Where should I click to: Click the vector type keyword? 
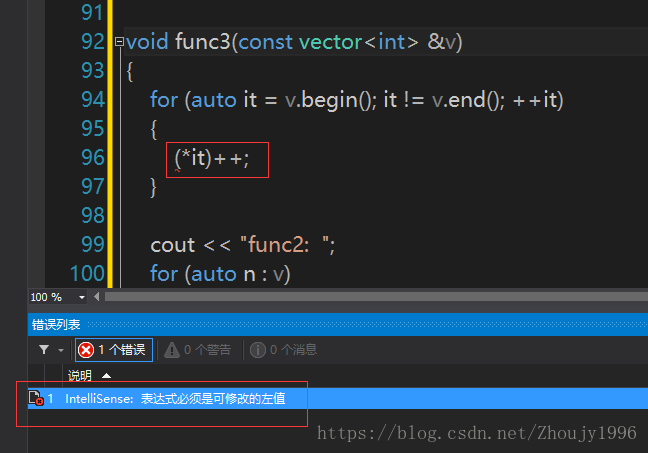330,42
